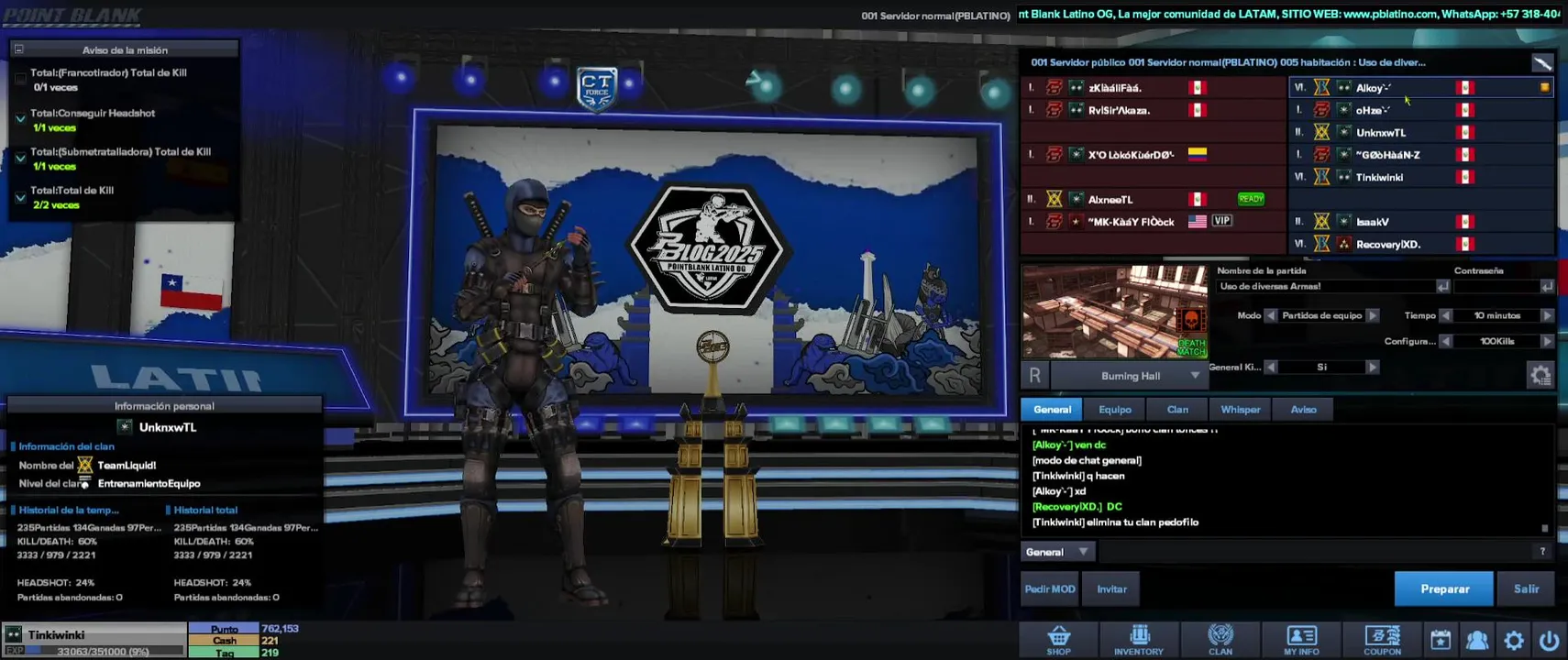Select player zKlaaliFaa. in red team
The width and height of the screenshot is (1568, 660).
[x=1154, y=88]
